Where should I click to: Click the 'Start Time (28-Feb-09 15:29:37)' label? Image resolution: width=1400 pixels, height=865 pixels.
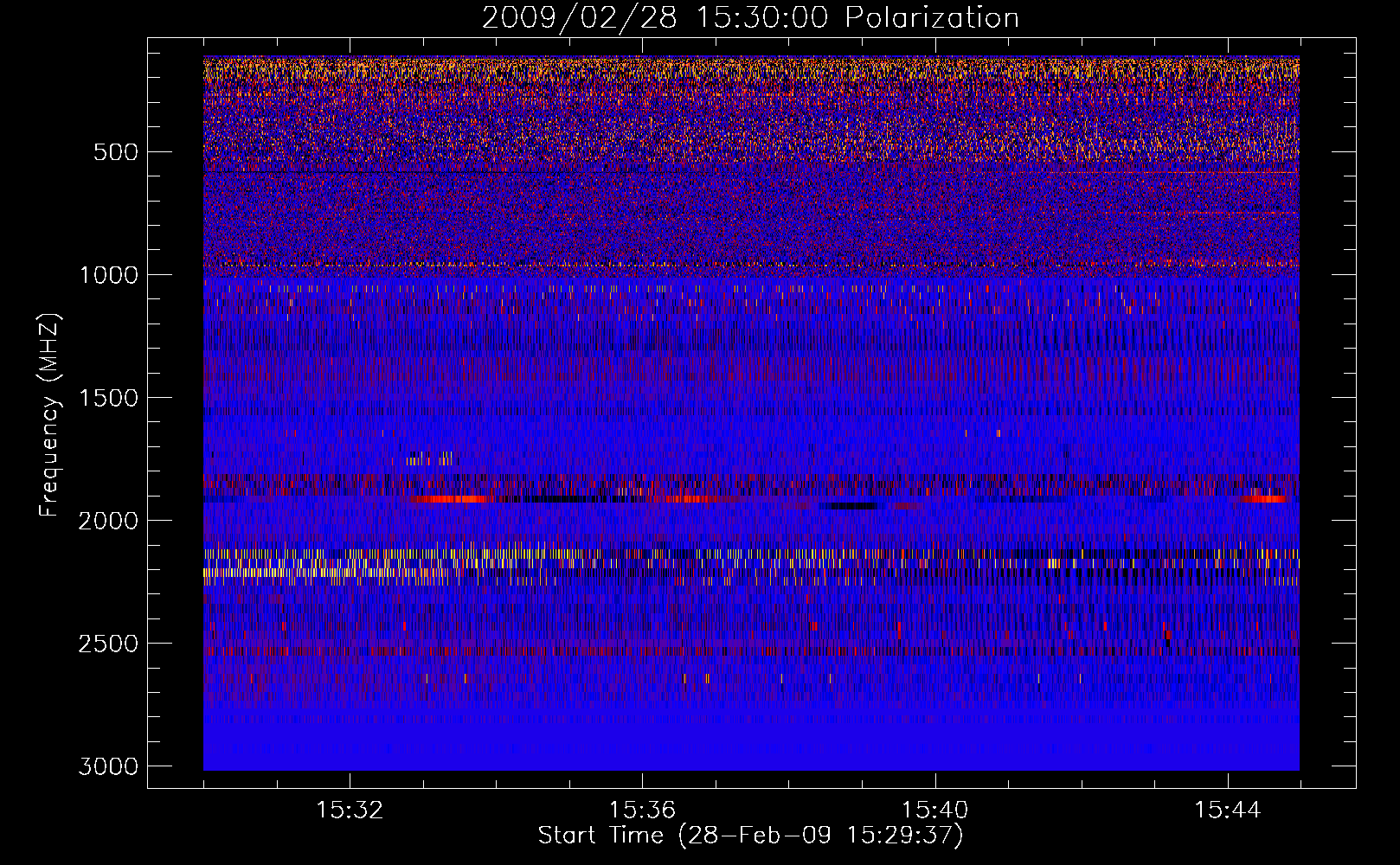pyautogui.click(x=750, y=836)
